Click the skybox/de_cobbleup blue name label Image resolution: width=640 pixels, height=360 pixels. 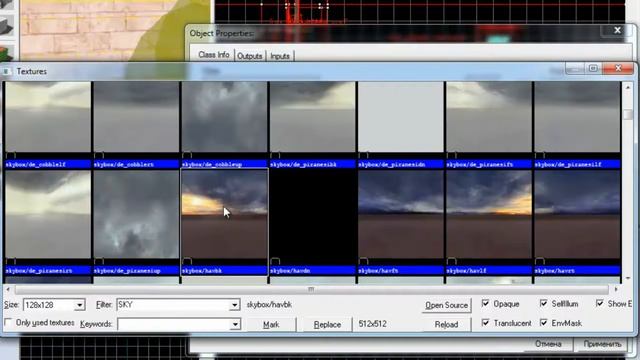click(x=224, y=164)
